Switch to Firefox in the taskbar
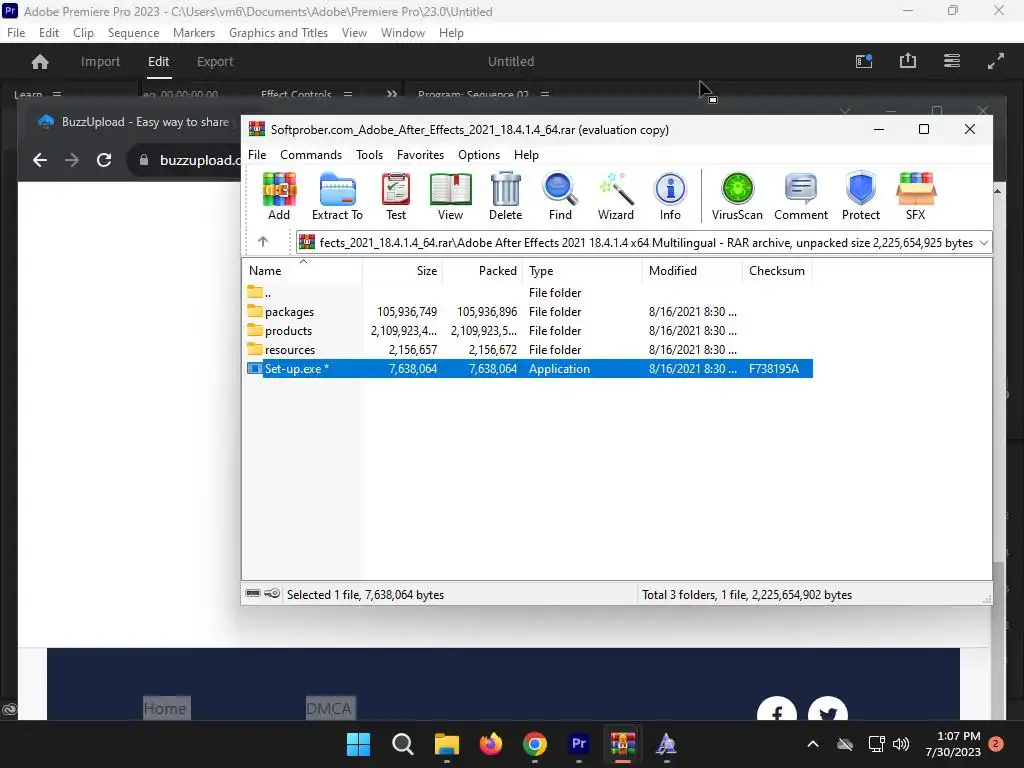Viewport: 1024px width, 768px height. [490, 744]
